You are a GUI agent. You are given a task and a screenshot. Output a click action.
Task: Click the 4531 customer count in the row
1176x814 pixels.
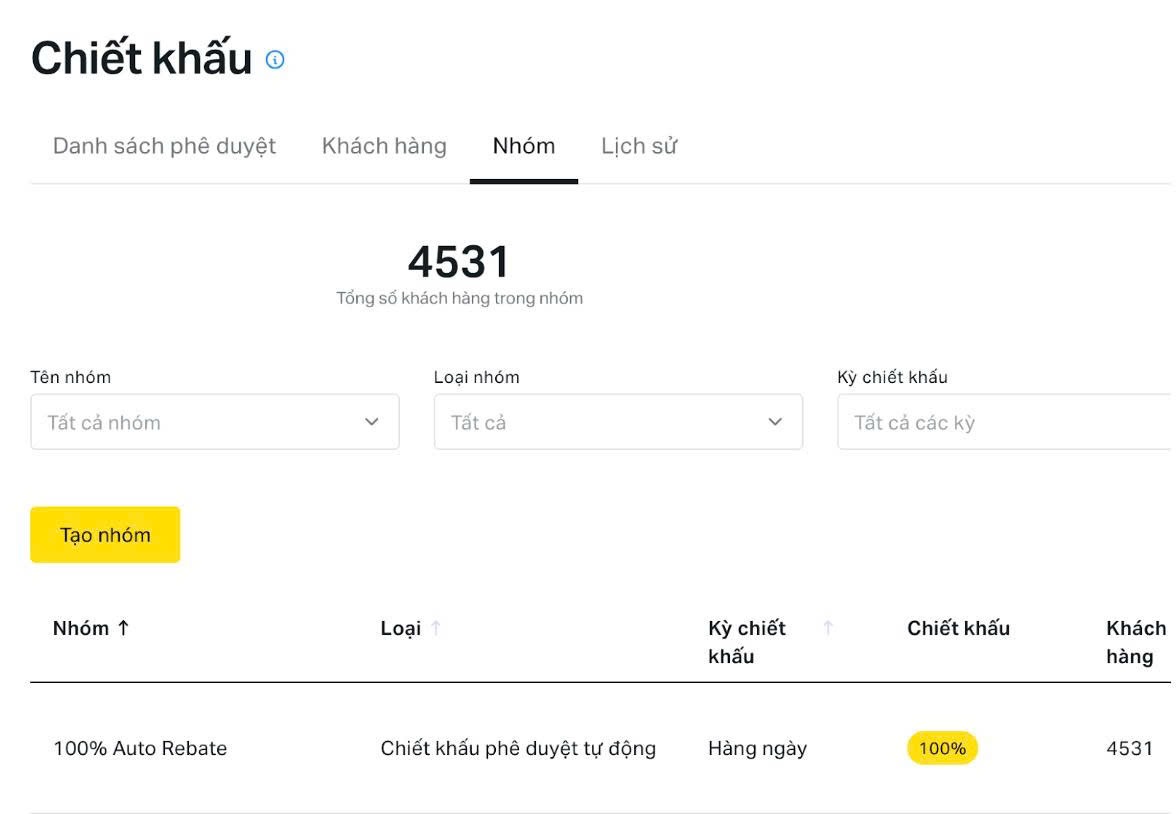tap(1129, 748)
